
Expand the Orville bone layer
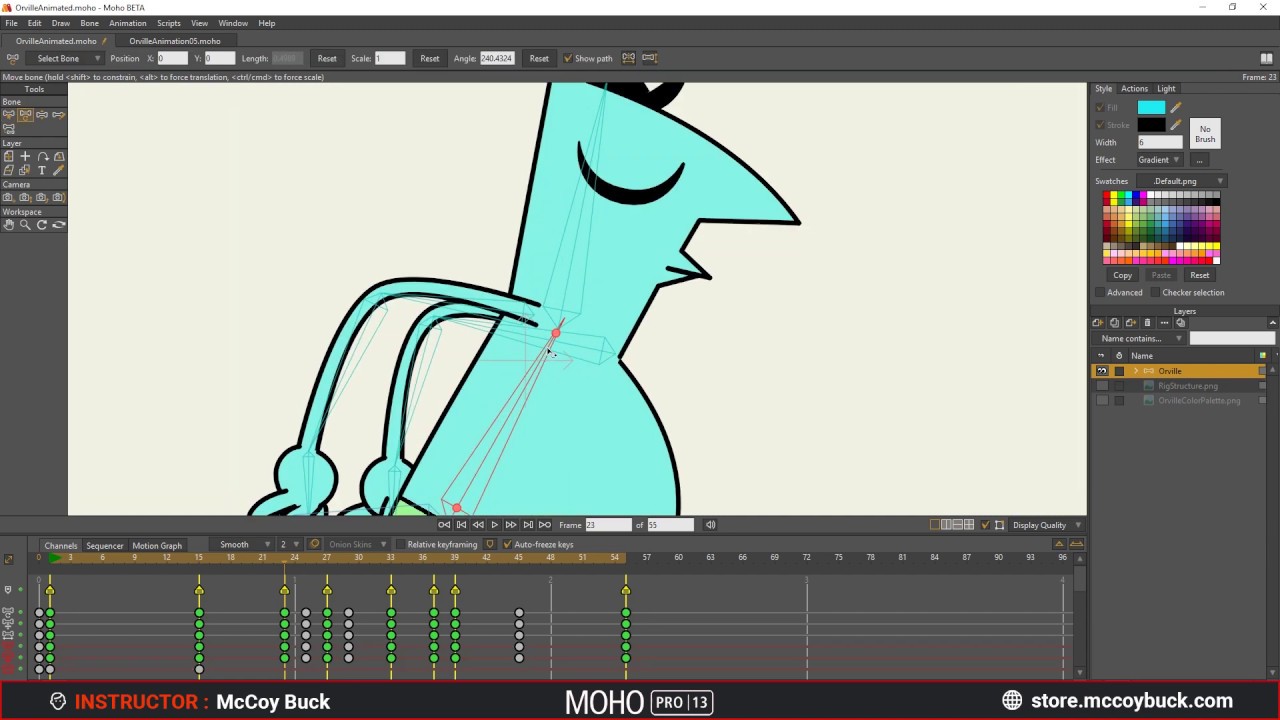pos(1135,371)
